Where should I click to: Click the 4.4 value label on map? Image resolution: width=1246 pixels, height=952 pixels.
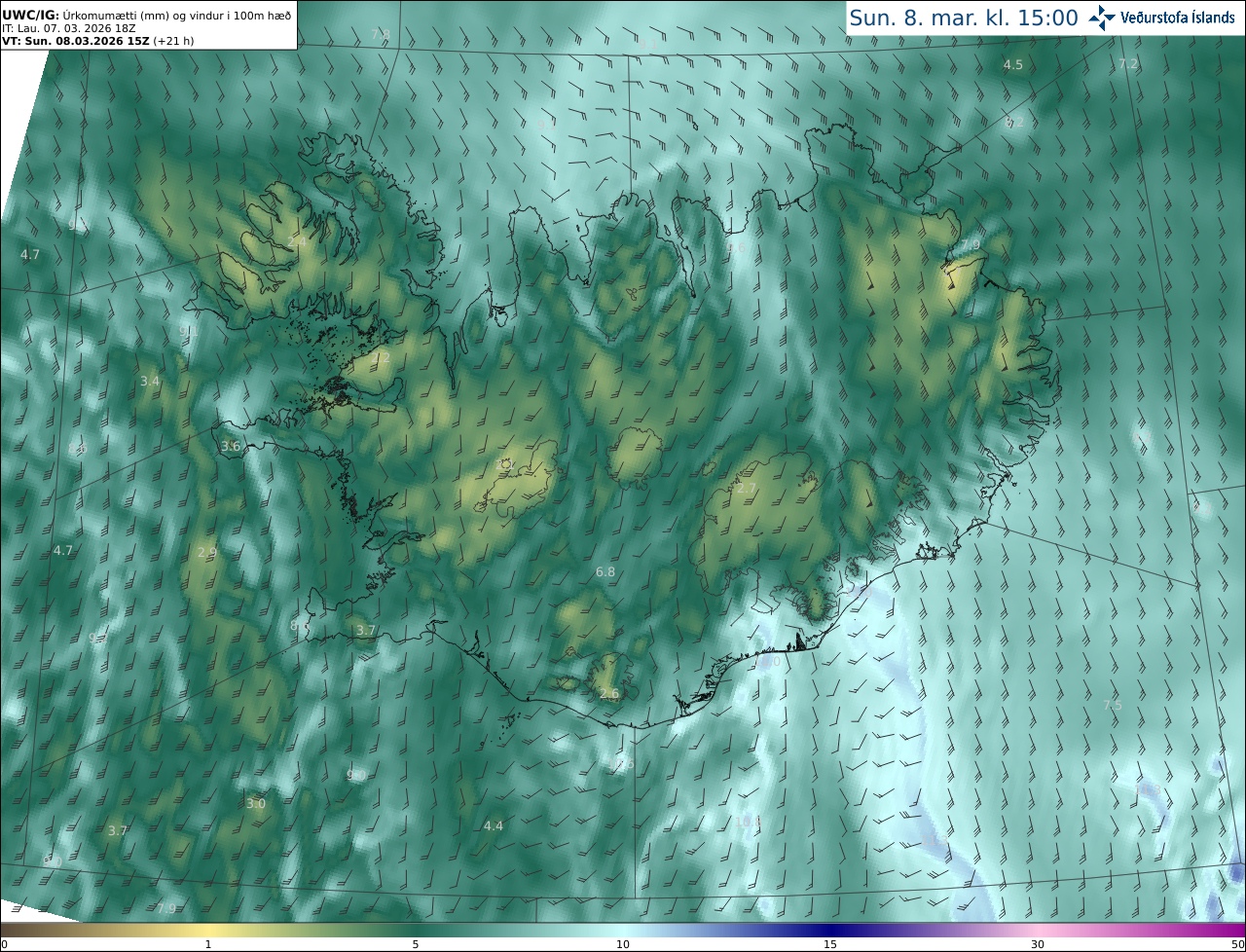(494, 825)
